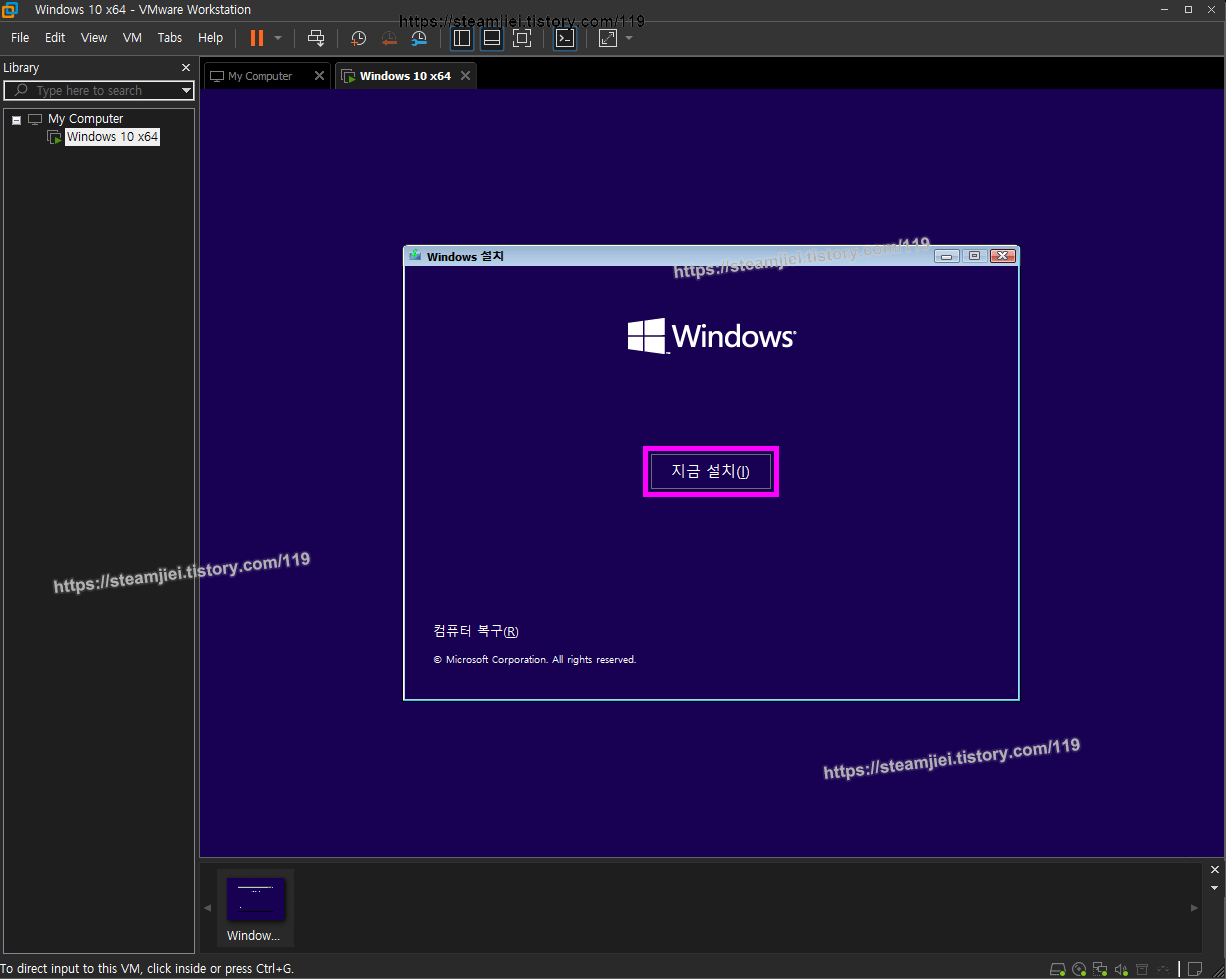The height and width of the screenshot is (979, 1226).
Task: Select the Windows 10 x64 thumbnail
Action: point(255,908)
